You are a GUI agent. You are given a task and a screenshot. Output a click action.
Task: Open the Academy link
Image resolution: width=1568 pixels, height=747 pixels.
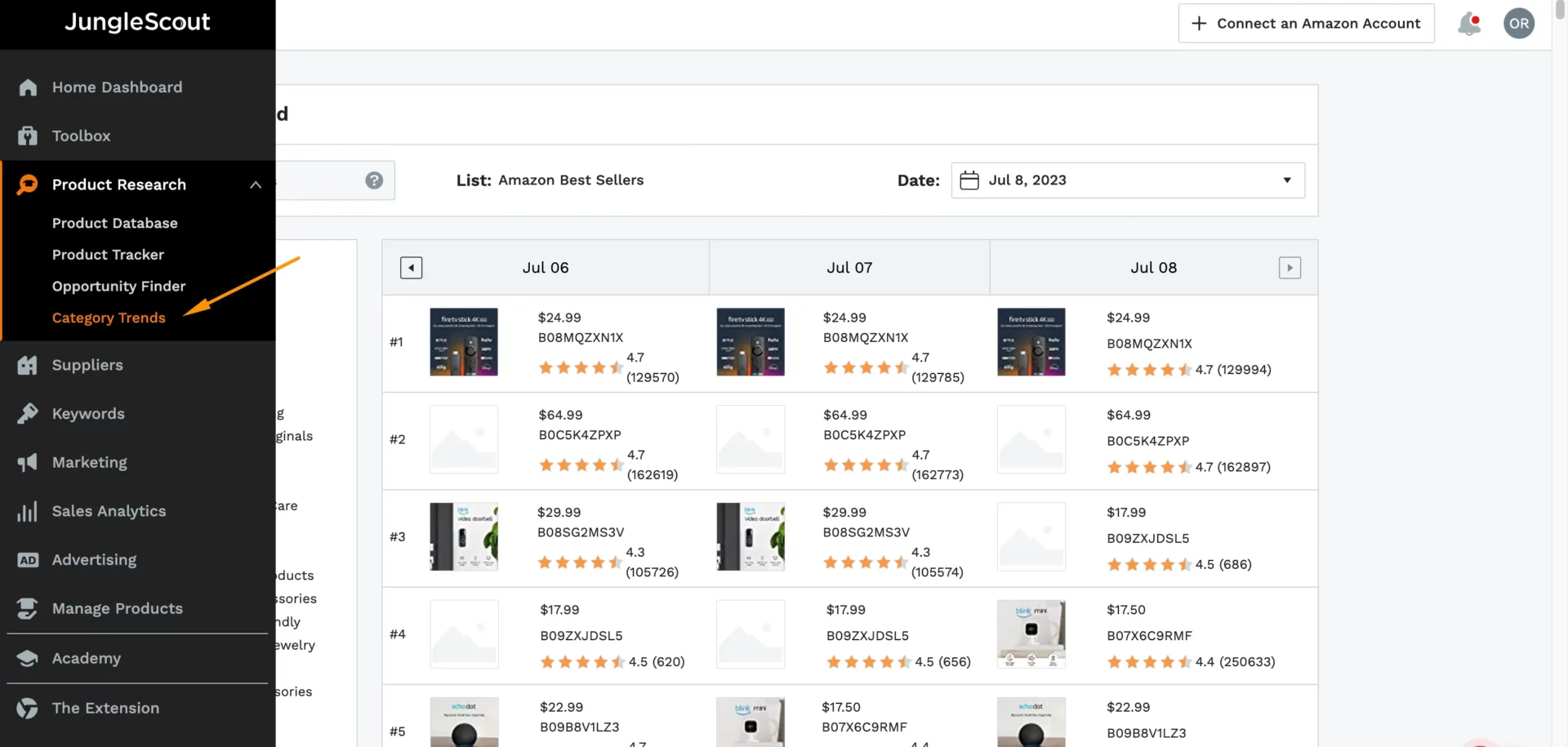pyautogui.click(x=87, y=658)
